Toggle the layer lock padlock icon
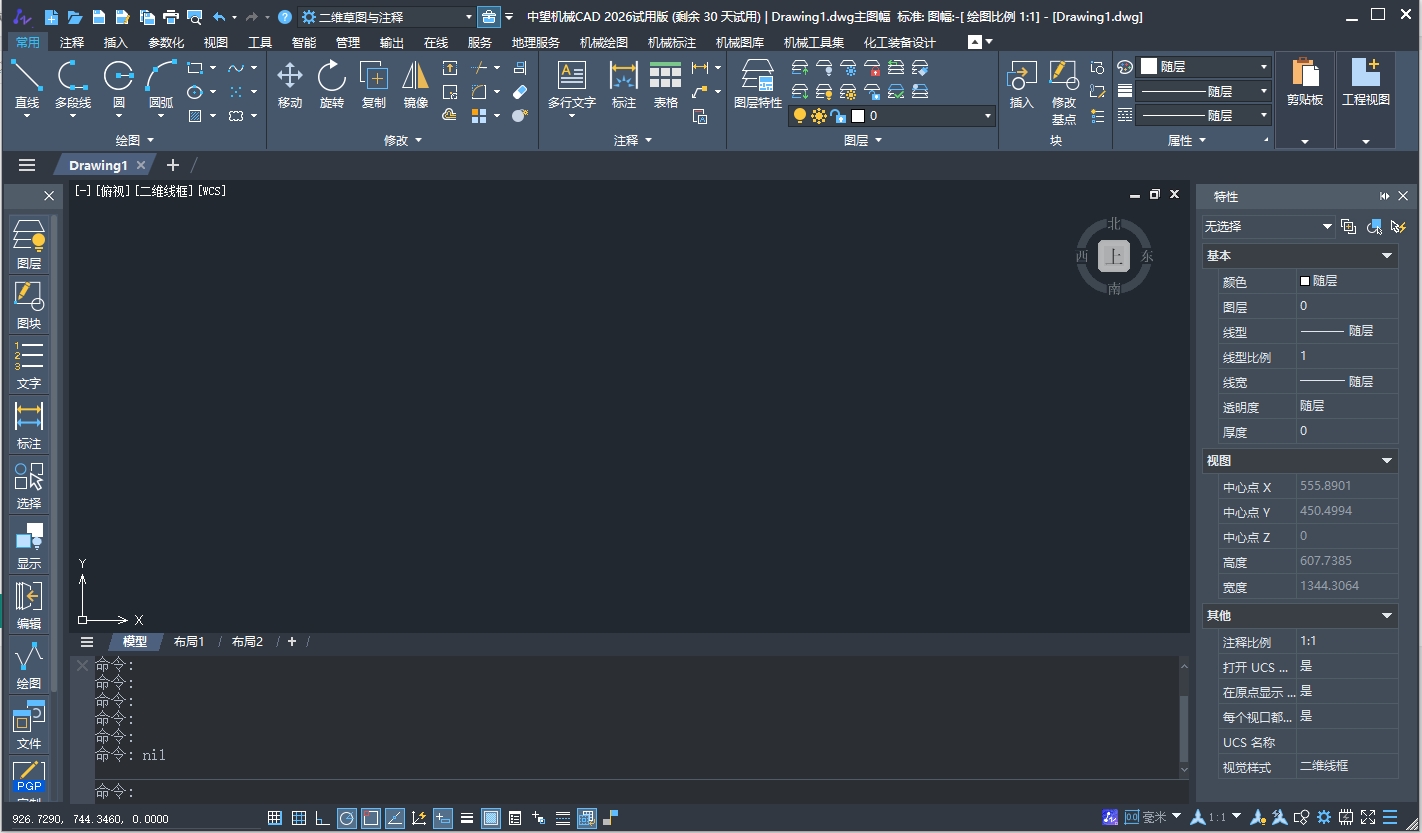 click(x=839, y=116)
